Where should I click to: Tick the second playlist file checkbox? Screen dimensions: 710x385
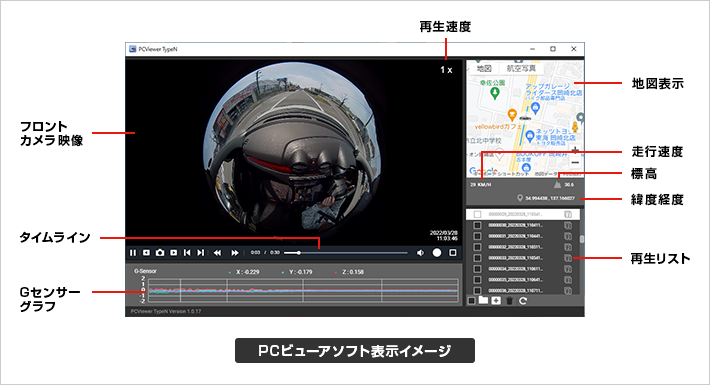(477, 225)
